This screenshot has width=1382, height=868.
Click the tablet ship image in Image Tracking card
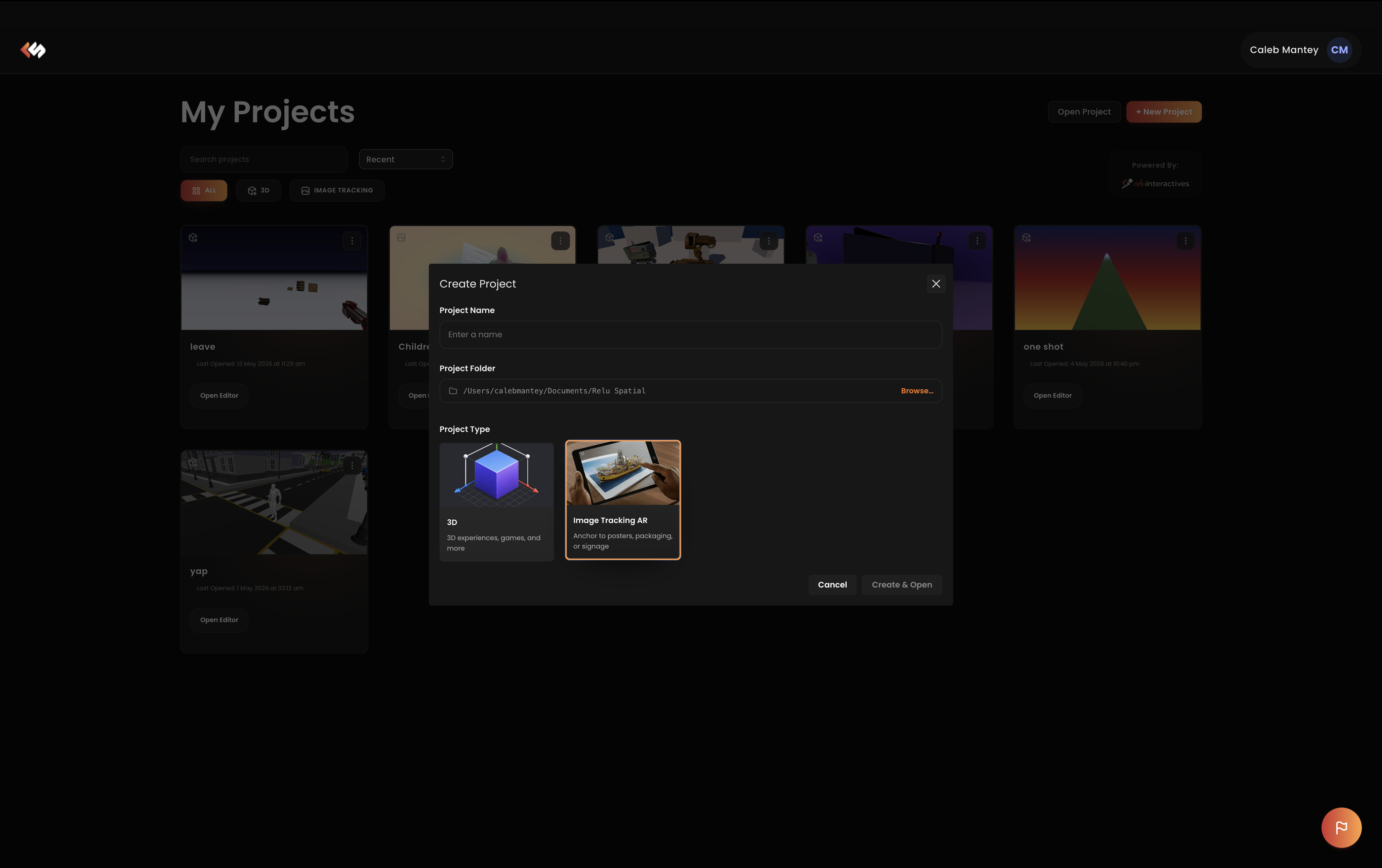pyautogui.click(x=623, y=473)
